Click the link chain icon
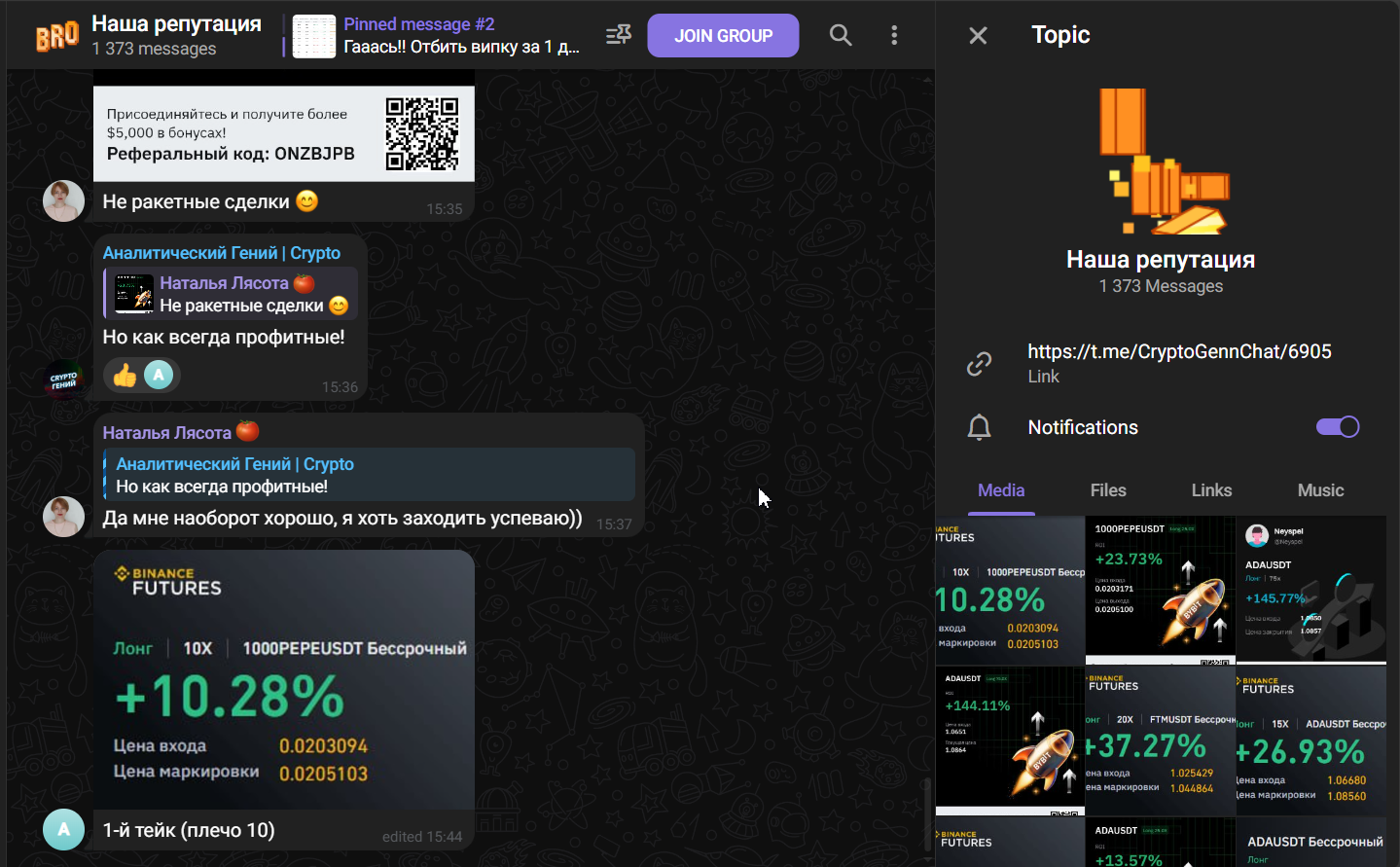 [x=979, y=364]
